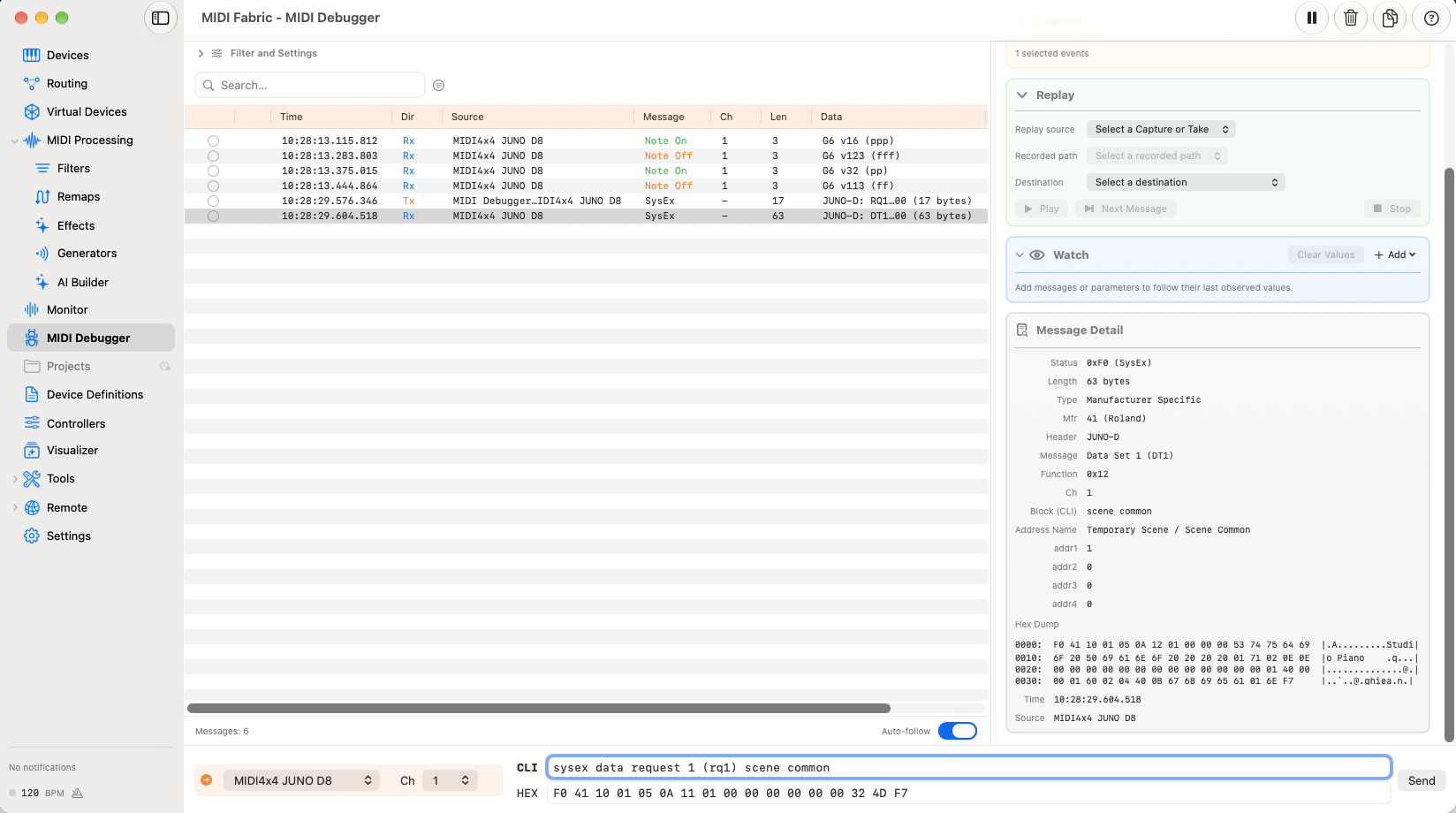Open the Watch Add dropdown
The height and width of the screenshot is (813, 1456).
pyautogui.click(x=1395, y=255)
